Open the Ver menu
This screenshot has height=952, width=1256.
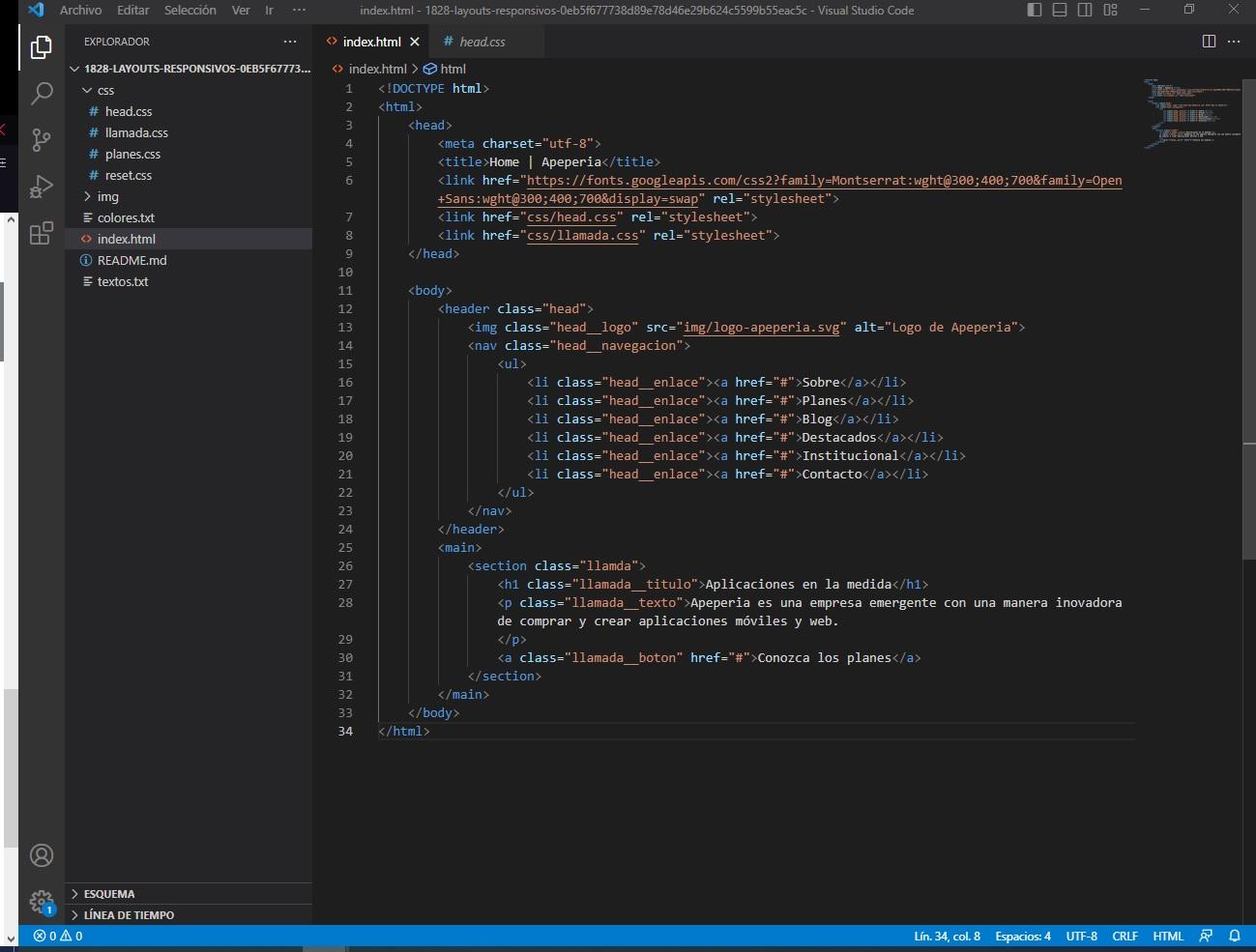click(x=241, y=10)
